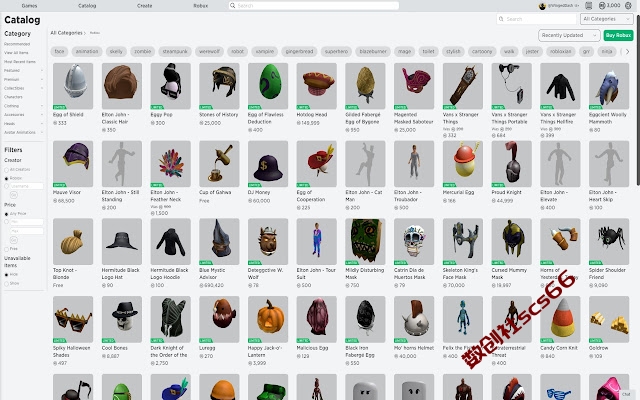Select the Any Price radio button
Viewport: 640px width, 400px height.
[x=7, y=214]
